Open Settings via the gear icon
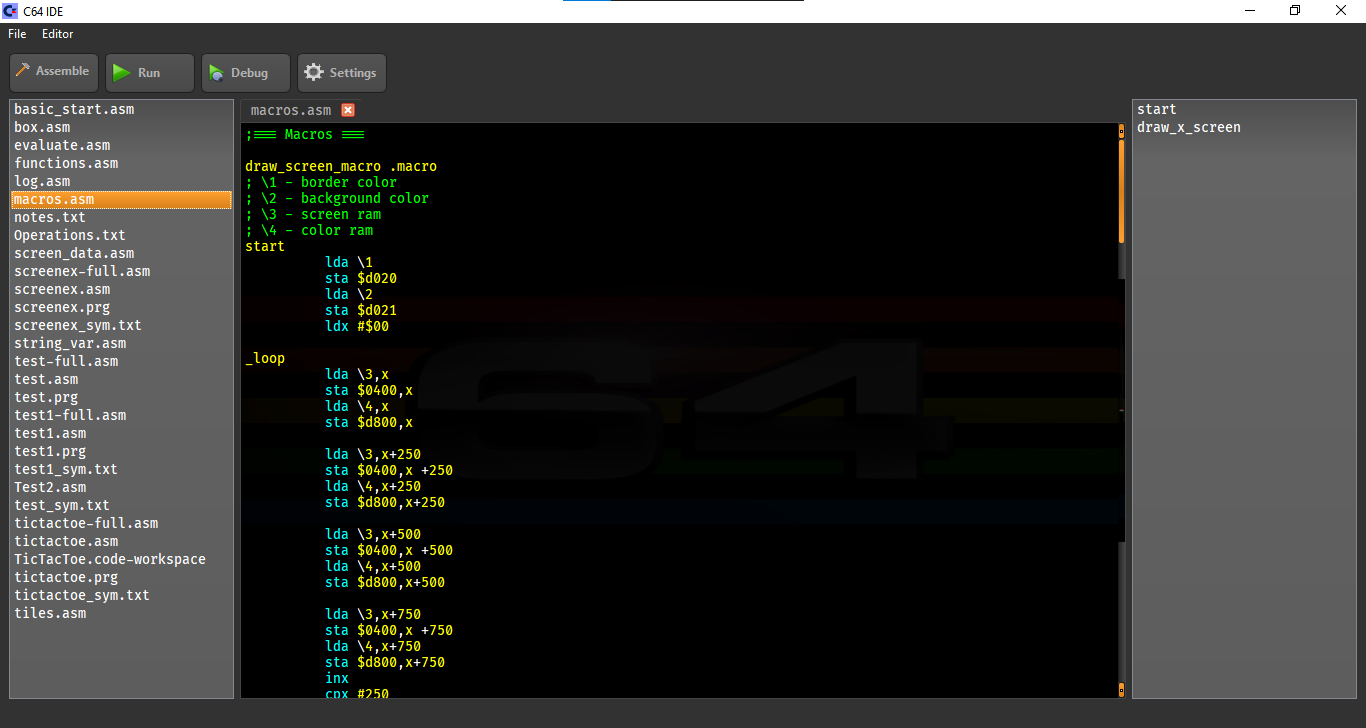This screenshot has width=1366, height=728. click(314, 73)
